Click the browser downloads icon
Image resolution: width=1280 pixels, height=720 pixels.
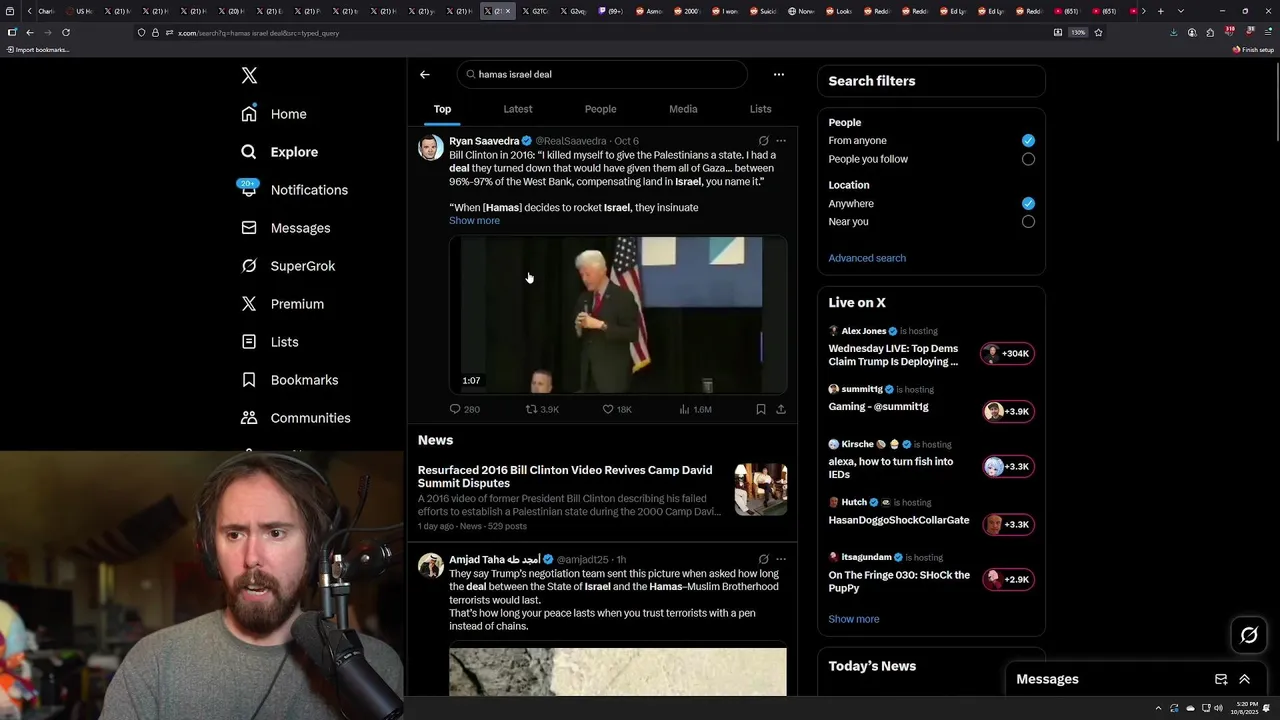coord(1173,32)
